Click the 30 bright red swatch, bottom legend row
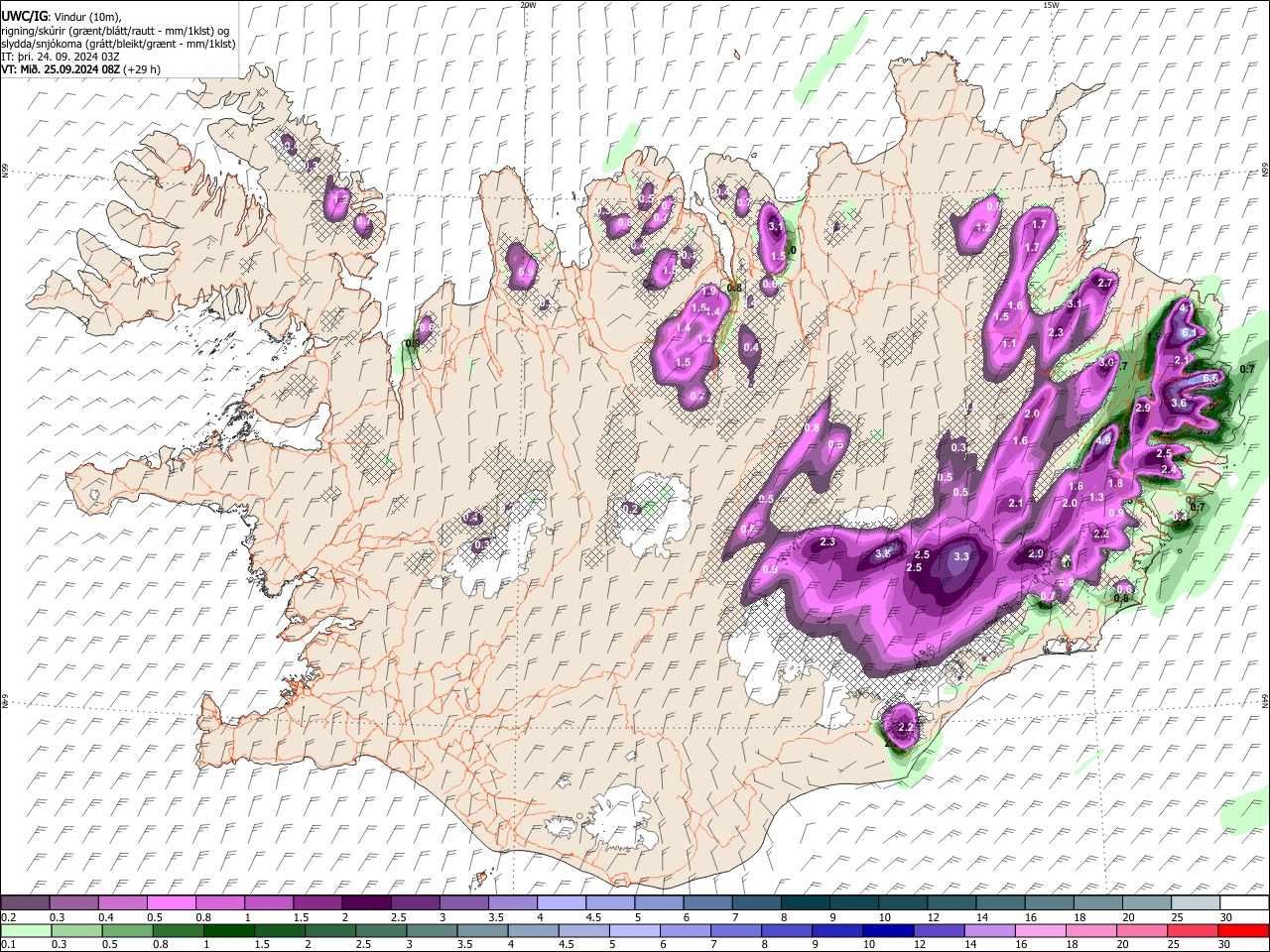1270x952 pixels. coord(1242,930)
